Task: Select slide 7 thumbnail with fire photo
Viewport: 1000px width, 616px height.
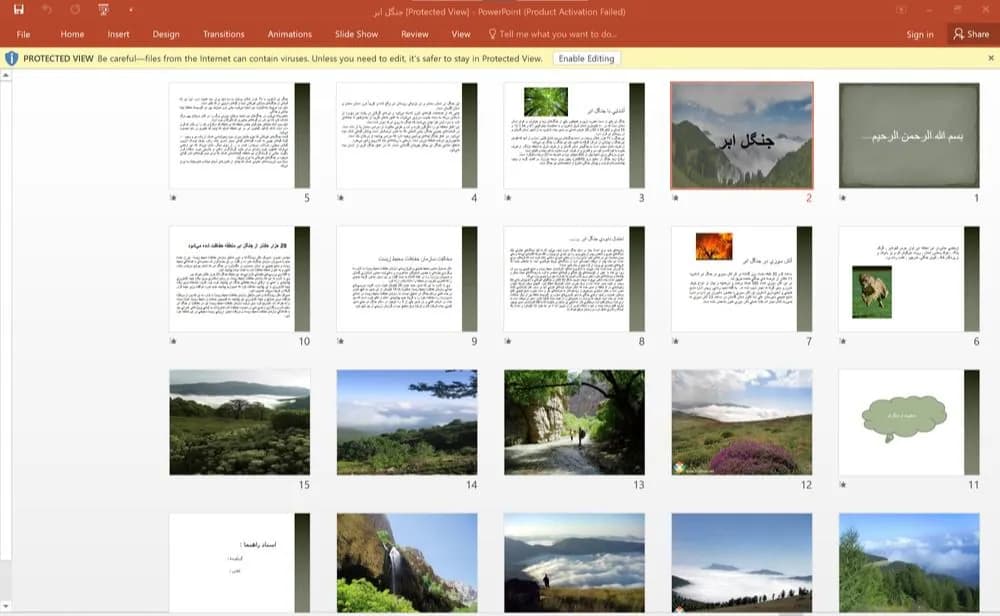Action: point(742,279)
